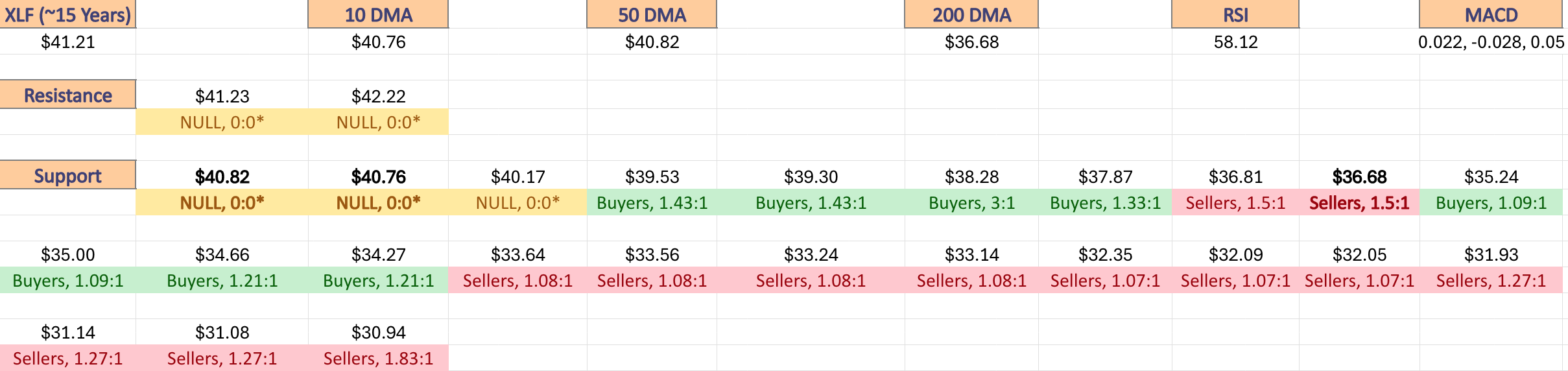Select the Resistance label cell

tap(67, 95)
